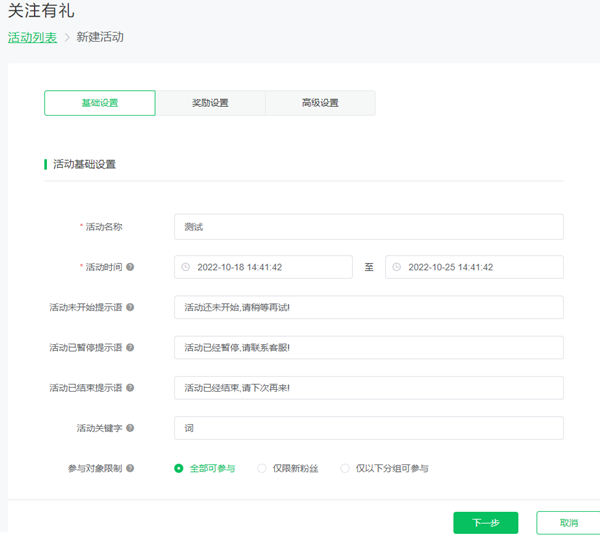600x535 pixels.
Task: Click the 活动名称 input field
Action: 368,227
